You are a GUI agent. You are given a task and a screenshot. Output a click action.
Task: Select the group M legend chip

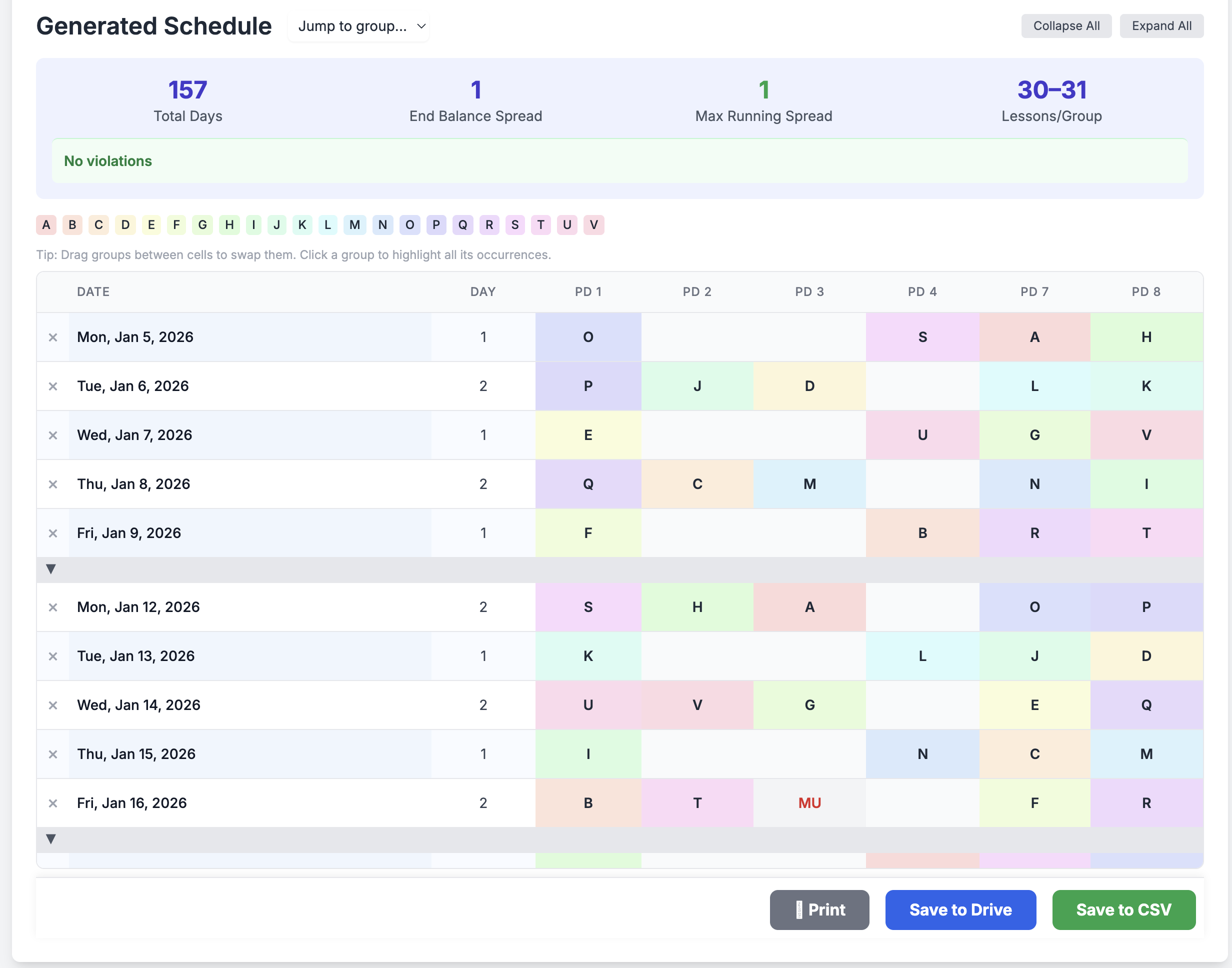[x=354, y=225]
